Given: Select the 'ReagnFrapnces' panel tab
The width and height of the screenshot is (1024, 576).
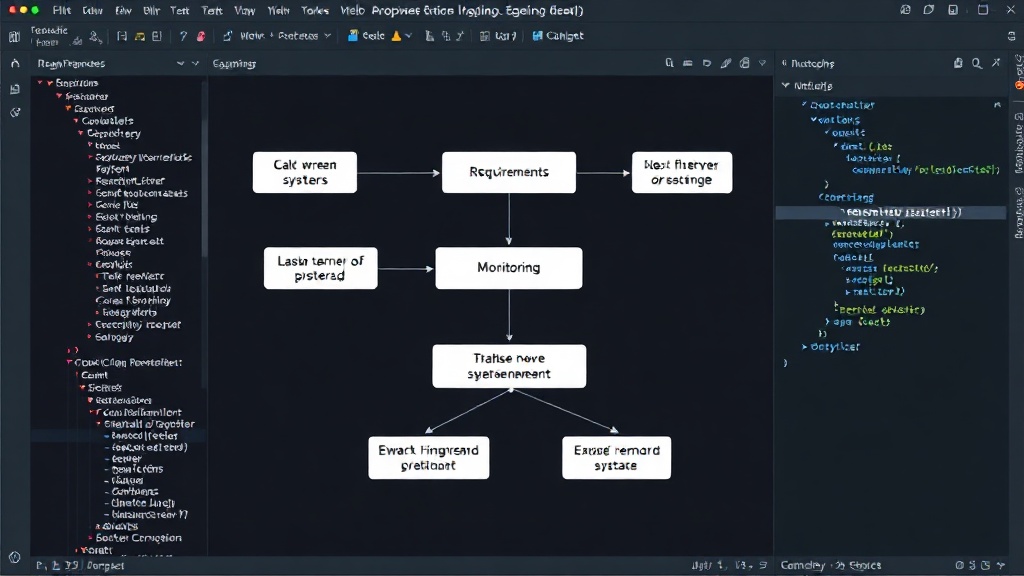Looking at the screenshot, I should tap(71, 63).
